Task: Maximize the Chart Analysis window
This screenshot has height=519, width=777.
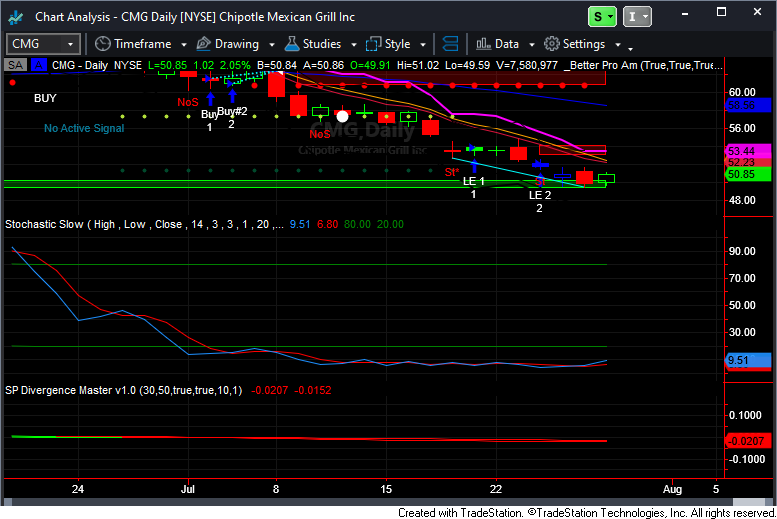Action: coord(722,12)
